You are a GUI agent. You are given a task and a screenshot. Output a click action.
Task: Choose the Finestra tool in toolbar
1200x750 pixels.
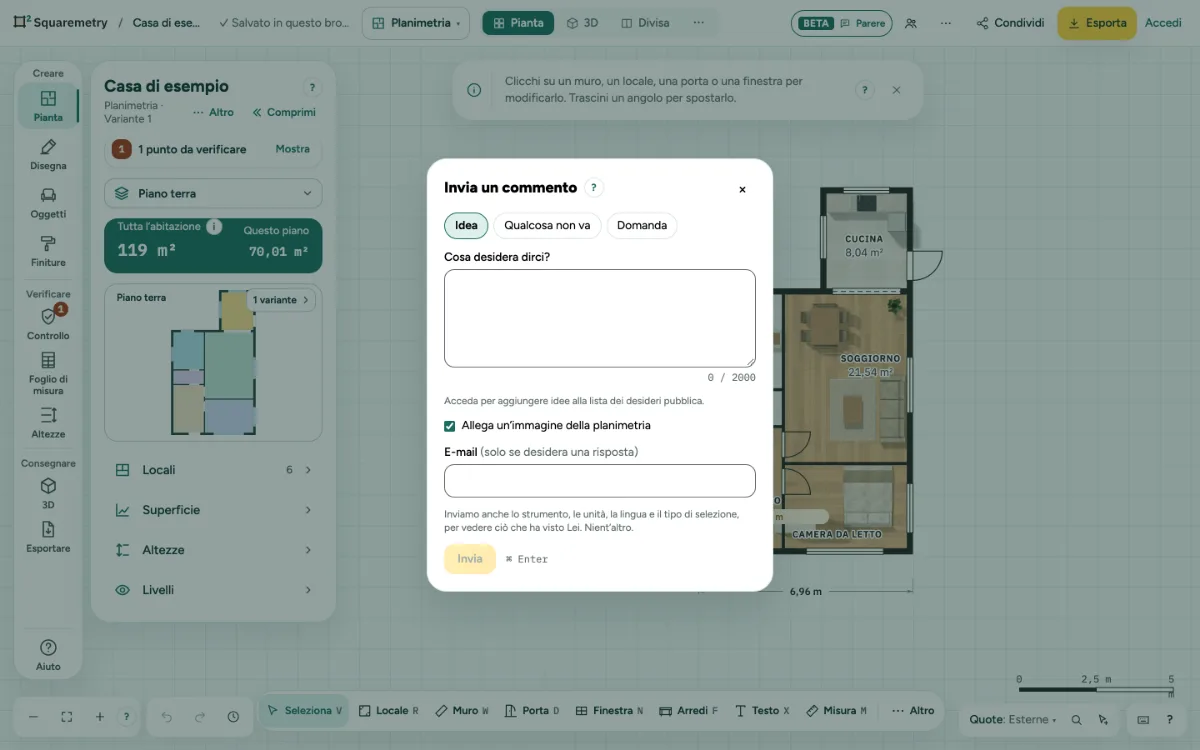[609, 711]
